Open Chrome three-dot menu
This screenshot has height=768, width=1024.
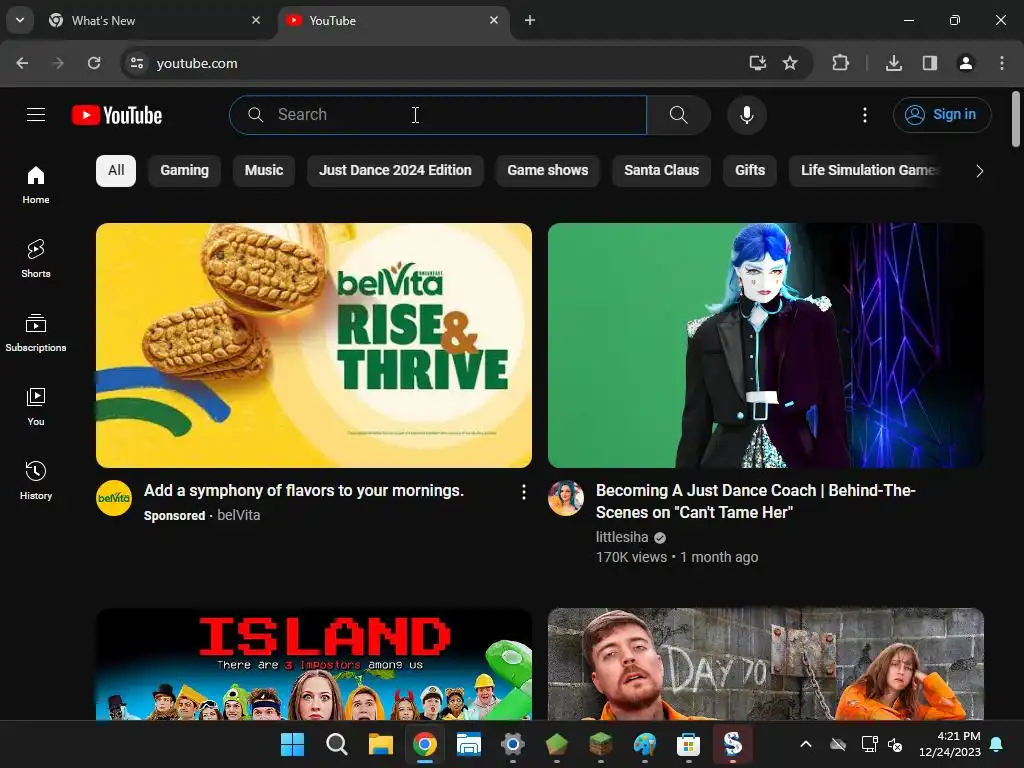pos(1002,63)
